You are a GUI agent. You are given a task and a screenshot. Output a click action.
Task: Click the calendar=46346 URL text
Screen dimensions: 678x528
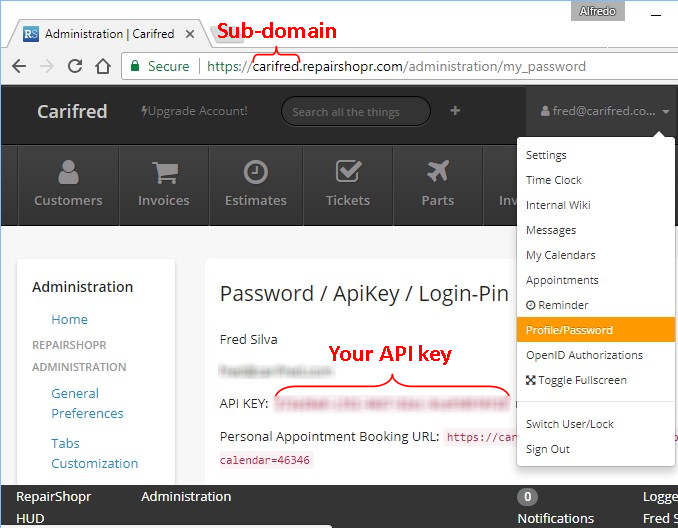point(265,460)
